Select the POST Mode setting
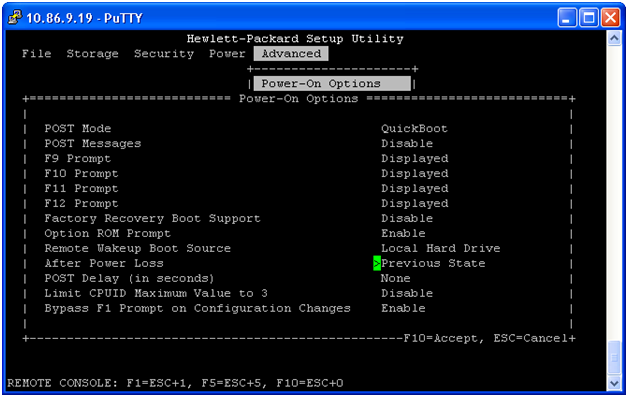Screen dimensions: 628x397 (78, 129)
